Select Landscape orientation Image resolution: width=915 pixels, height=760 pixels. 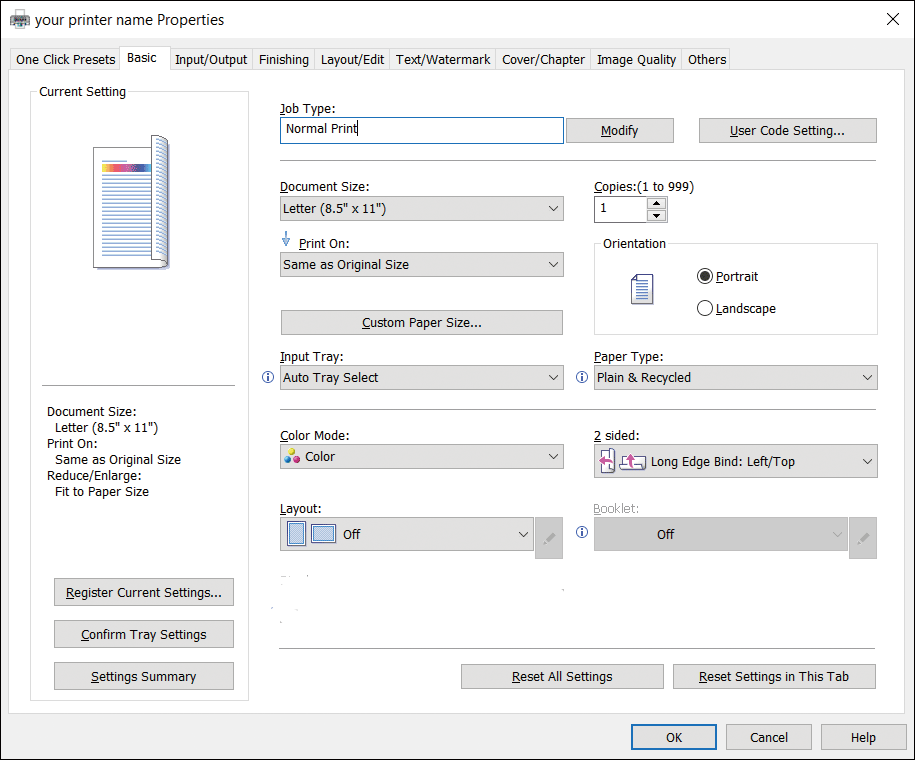click(x=705, y=309)
